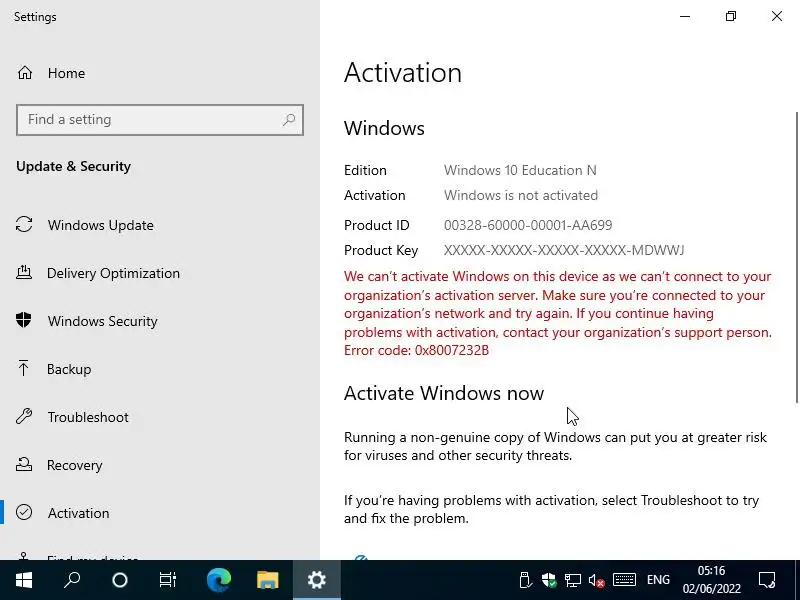Image resolution: width=800 pixels, height=600 pixels.
Task: Open the Windows Start menu
Action: click(24, 580)
